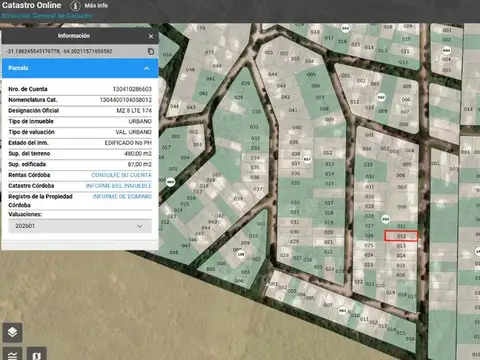Select parcel 012 outlined in red
480x360 pixels.
click(401, 236)
